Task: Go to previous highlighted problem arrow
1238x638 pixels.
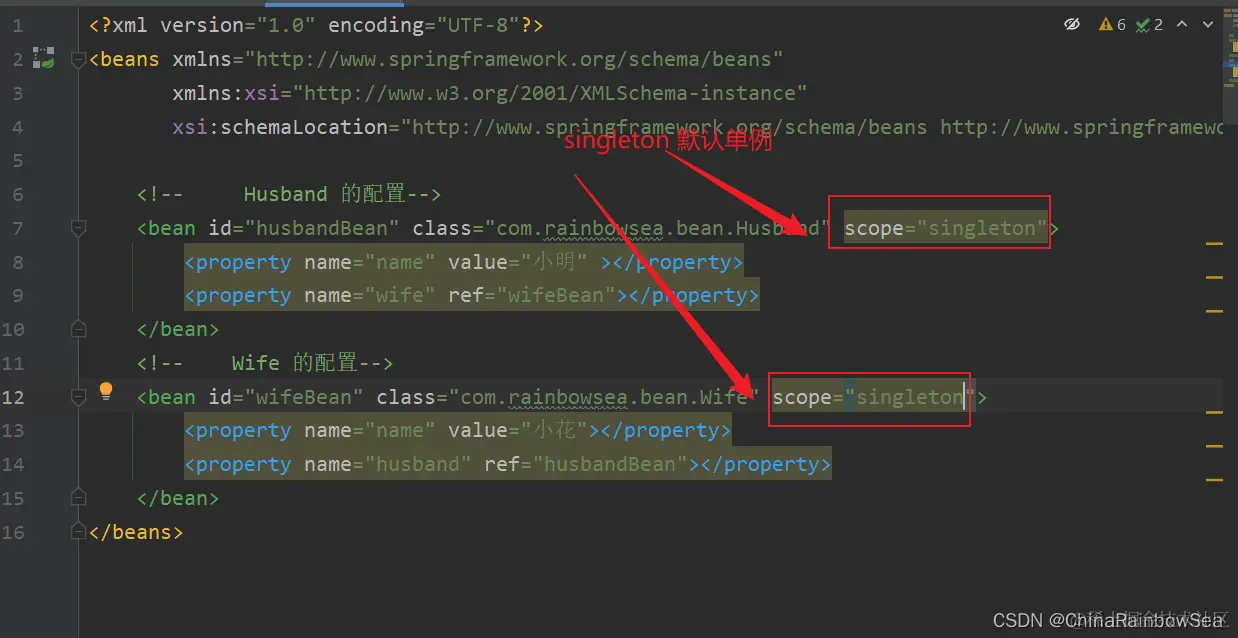Action: 1182,24
